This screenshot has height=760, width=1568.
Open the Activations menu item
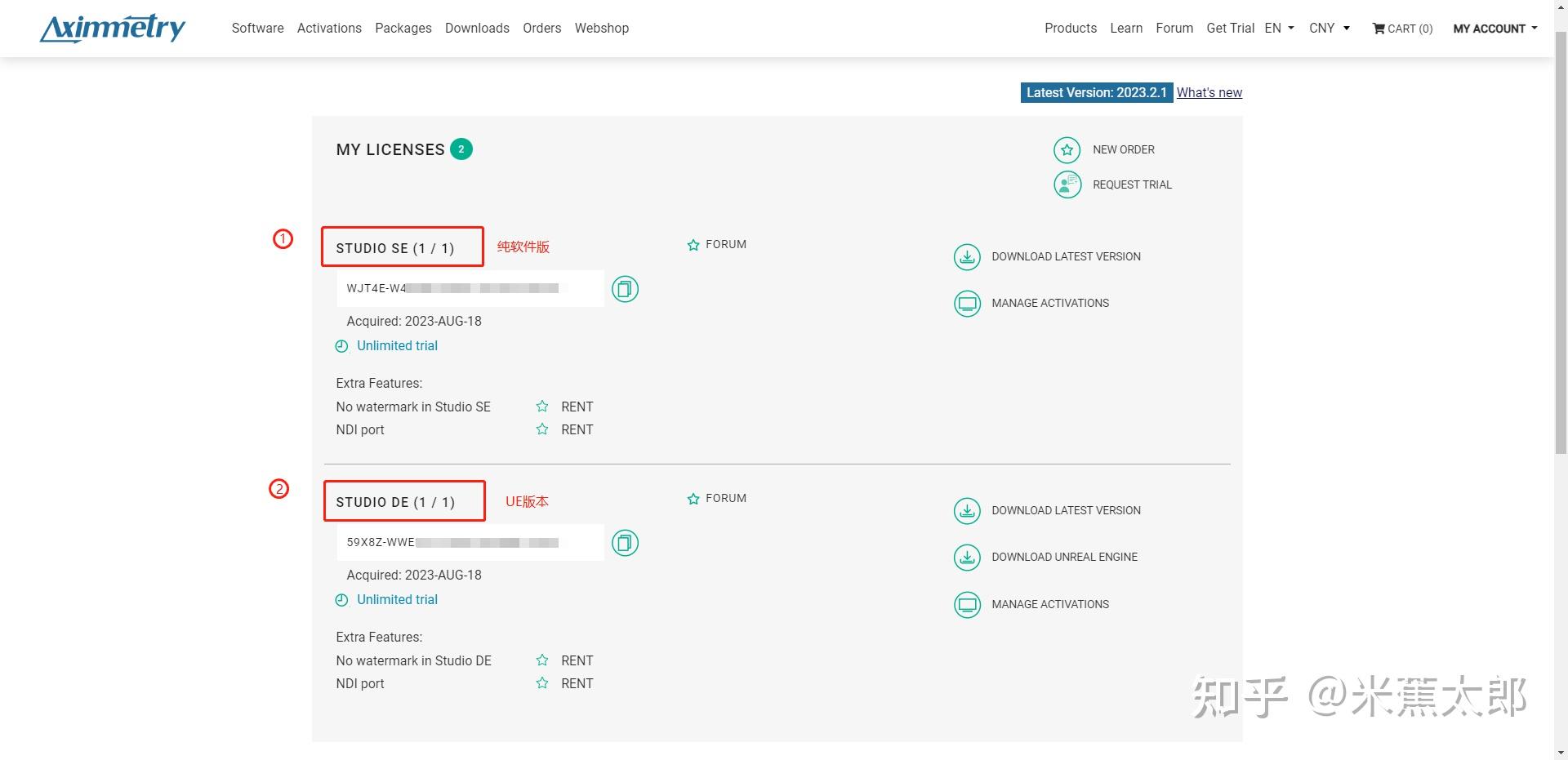click(x=329, y=28)
